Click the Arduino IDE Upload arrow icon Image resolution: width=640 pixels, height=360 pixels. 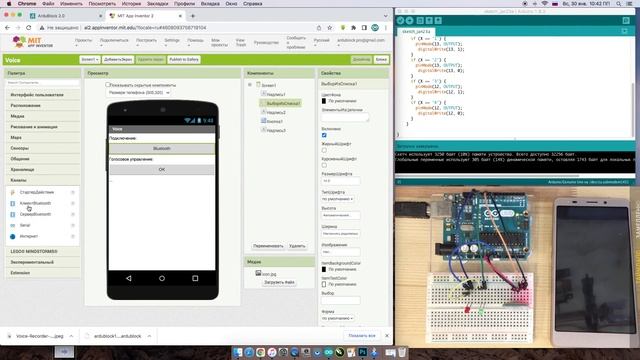tap(409, 20)
